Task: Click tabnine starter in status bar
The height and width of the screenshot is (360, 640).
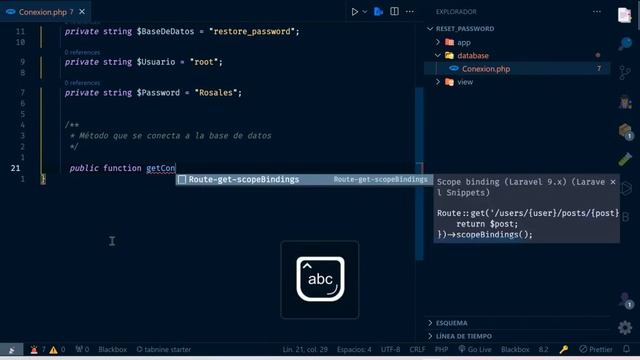Action: coord(163,349)
